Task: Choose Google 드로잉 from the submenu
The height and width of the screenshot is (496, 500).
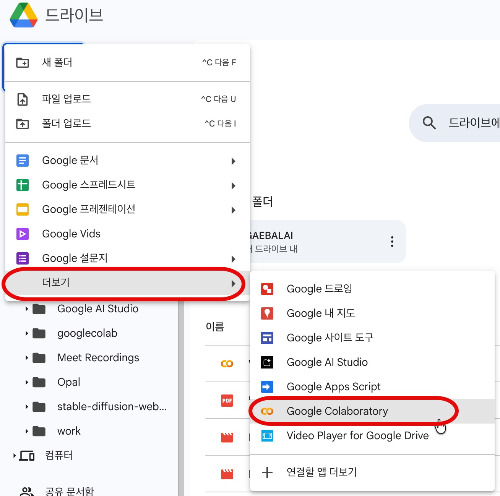Action: [372, 289]
